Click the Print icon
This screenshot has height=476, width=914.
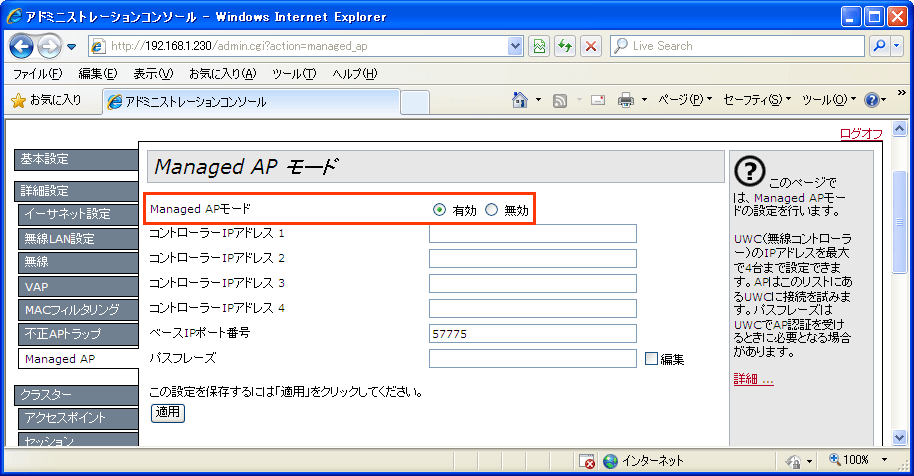(625, 101)
